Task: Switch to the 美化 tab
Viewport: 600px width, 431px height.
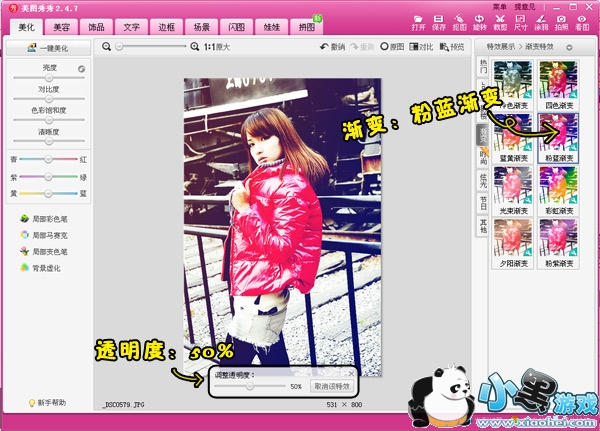Action: click(x=26, y=27)
